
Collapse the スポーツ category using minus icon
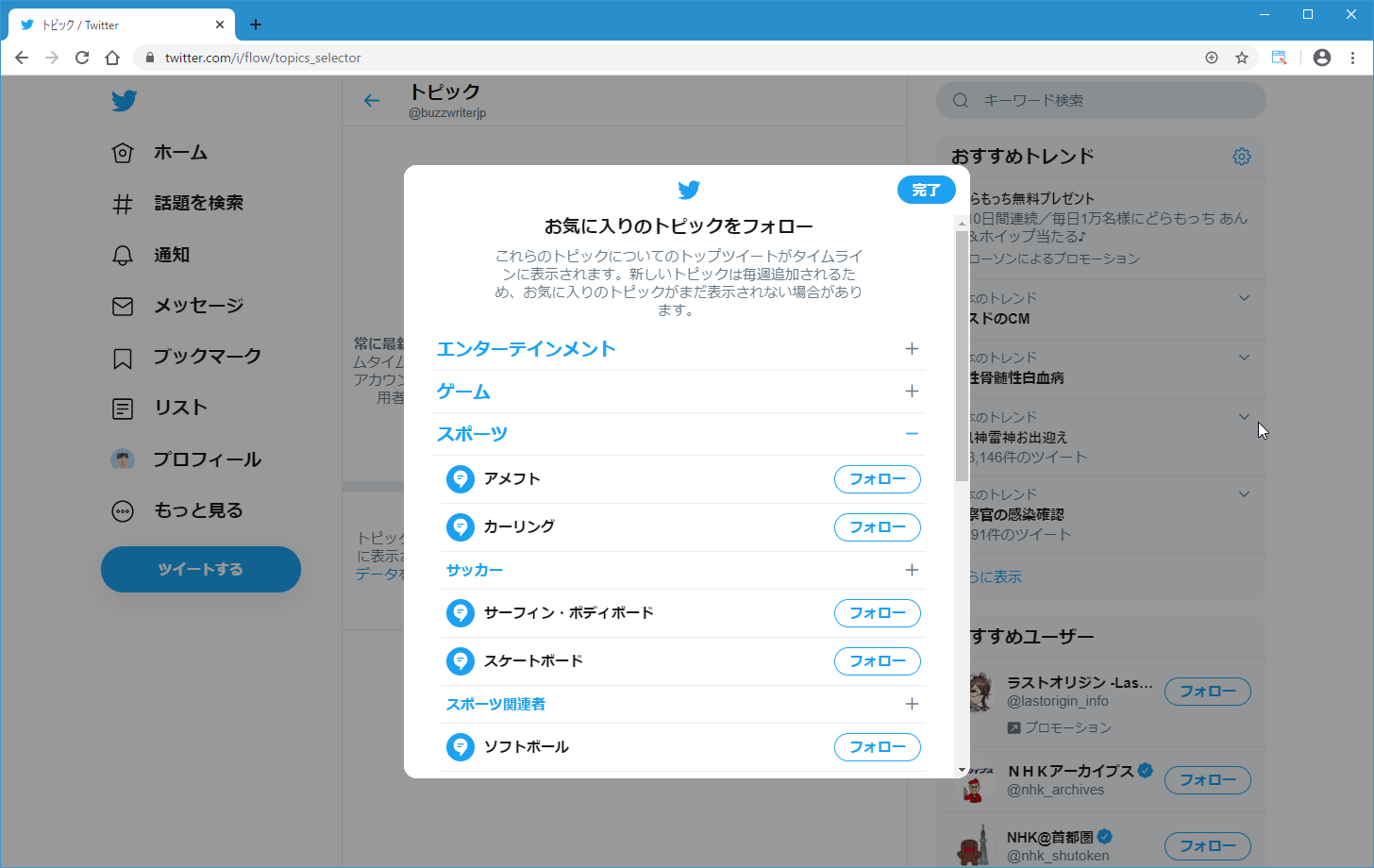point(912,433)
